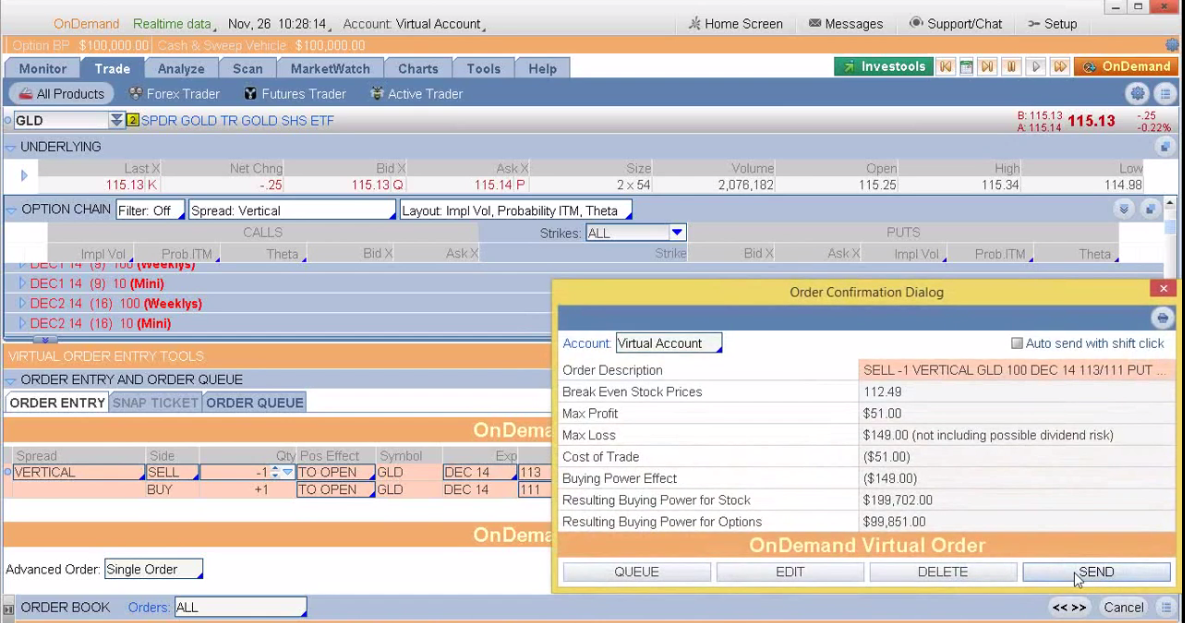Screen dimensions: 1185x623
Task: Open the symbol selector dropdown arrow
Action: point(116,120)
